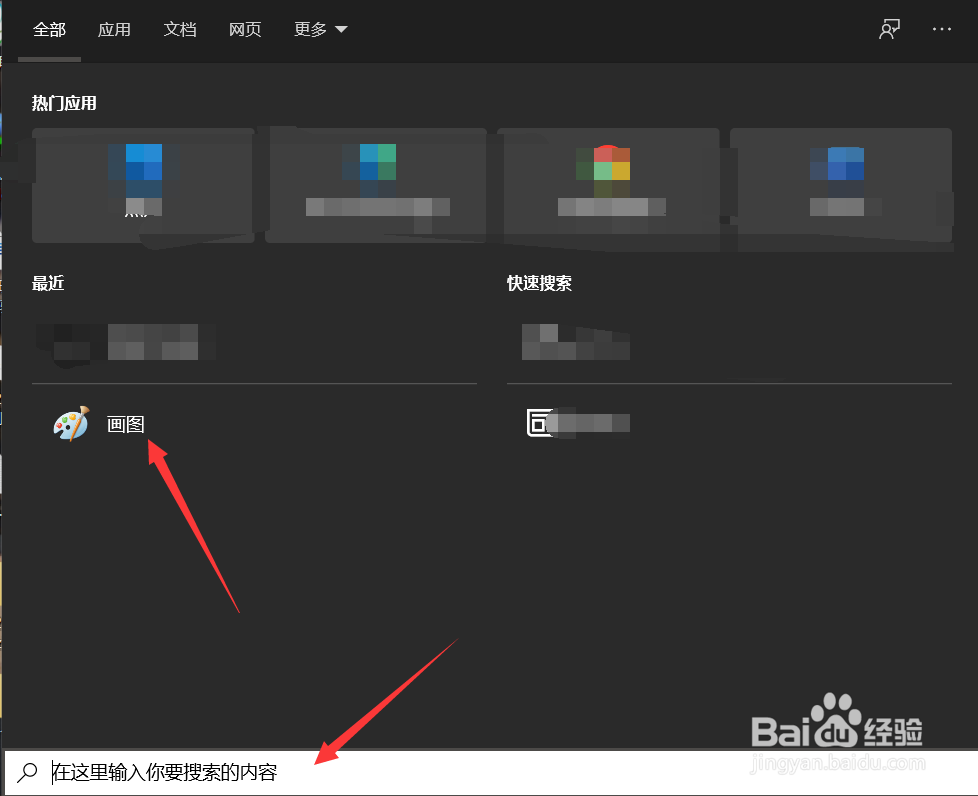The height and width of the screenshot is (796, 978).
Task: Click the quick search window icon item
Action: coord(578,423)
